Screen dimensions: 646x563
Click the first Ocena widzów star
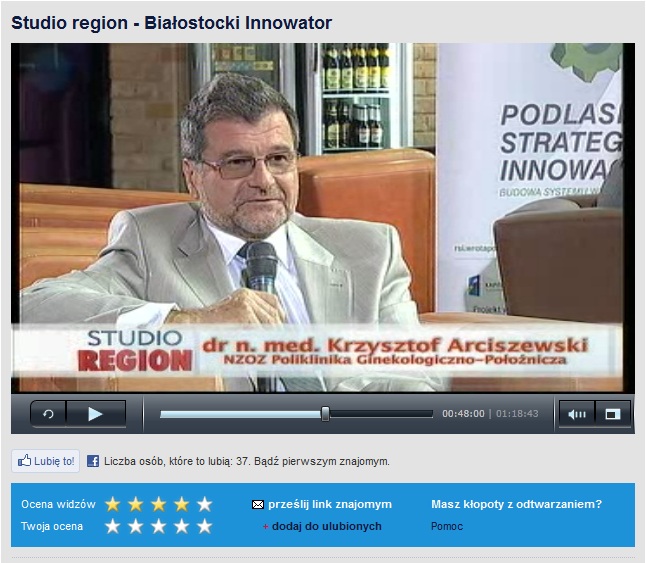click(x=112, y=504)
